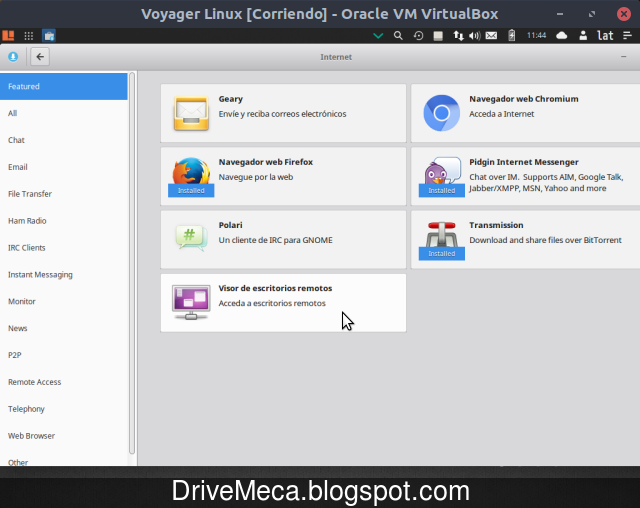Viewport: 640px width, 508px height.
Task: Click 'Download and share files over BitTorrent' text
Action: [x=545, y=240]
